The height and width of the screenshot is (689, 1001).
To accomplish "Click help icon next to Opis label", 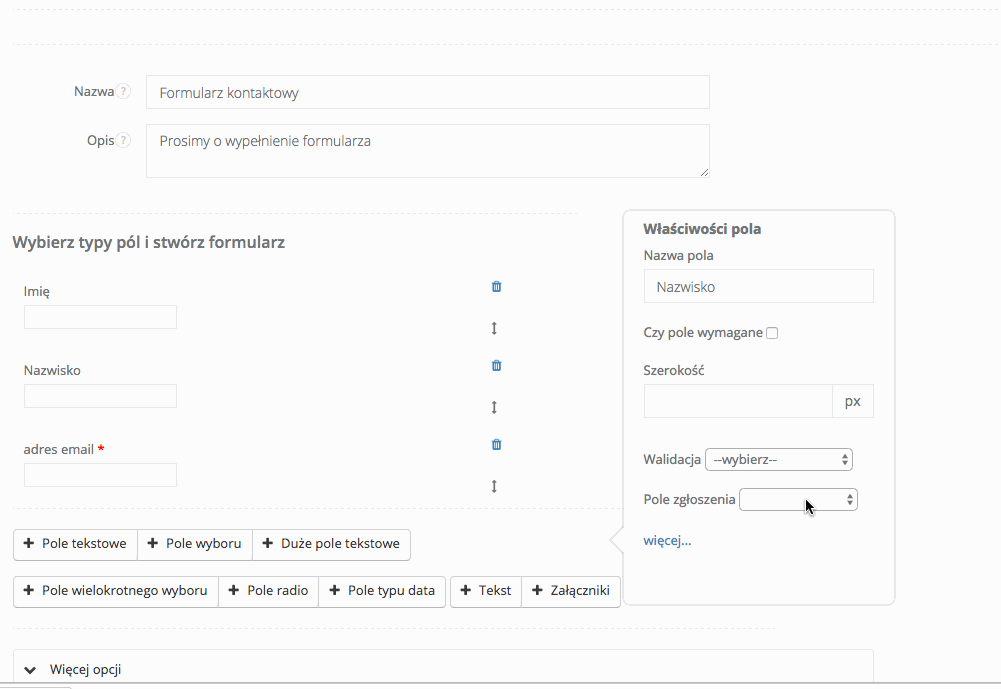I will click(123, 140).
